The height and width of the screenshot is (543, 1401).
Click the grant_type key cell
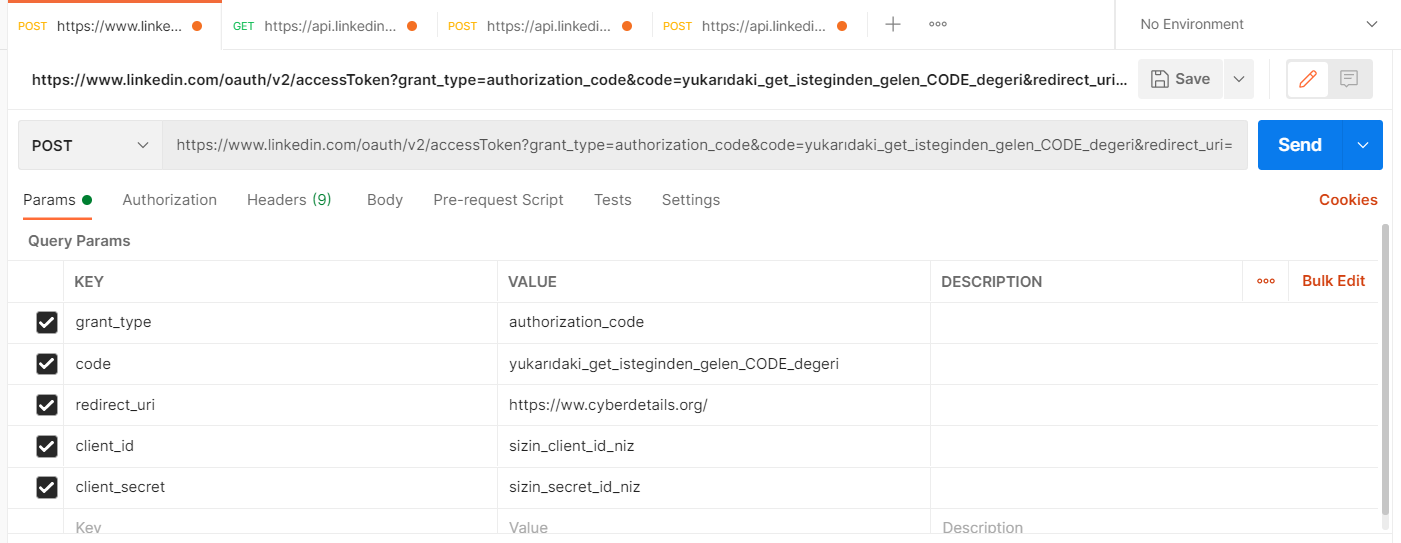[x=280, y=322]
